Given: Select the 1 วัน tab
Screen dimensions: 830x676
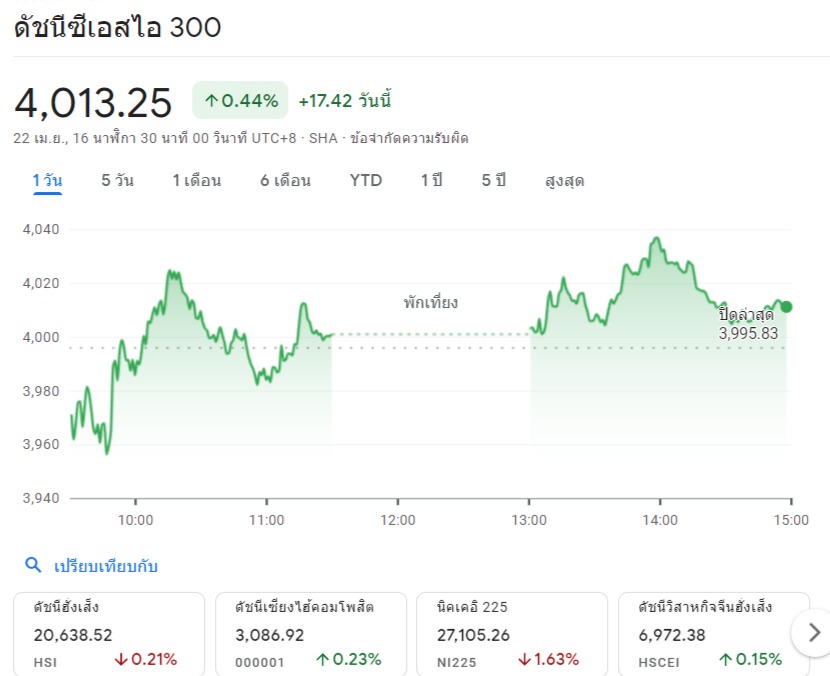Looking at the screenshot, I should pos(47,181).
